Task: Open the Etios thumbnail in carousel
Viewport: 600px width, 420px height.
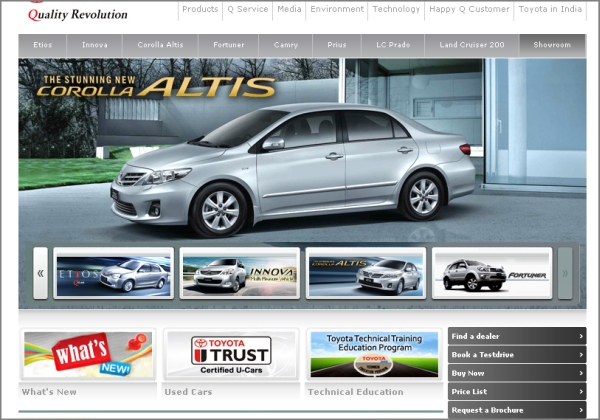Action: point(113,273)
